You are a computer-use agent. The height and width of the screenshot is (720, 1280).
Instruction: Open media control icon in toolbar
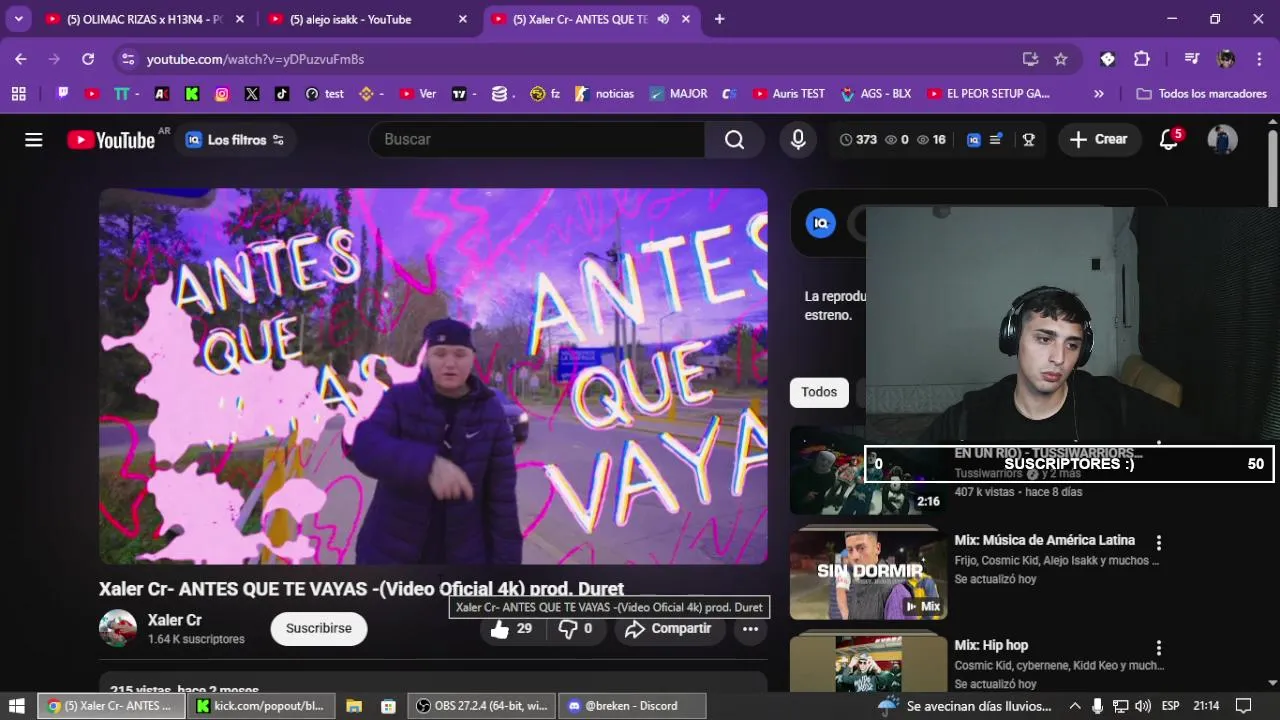pos(1191,59)
